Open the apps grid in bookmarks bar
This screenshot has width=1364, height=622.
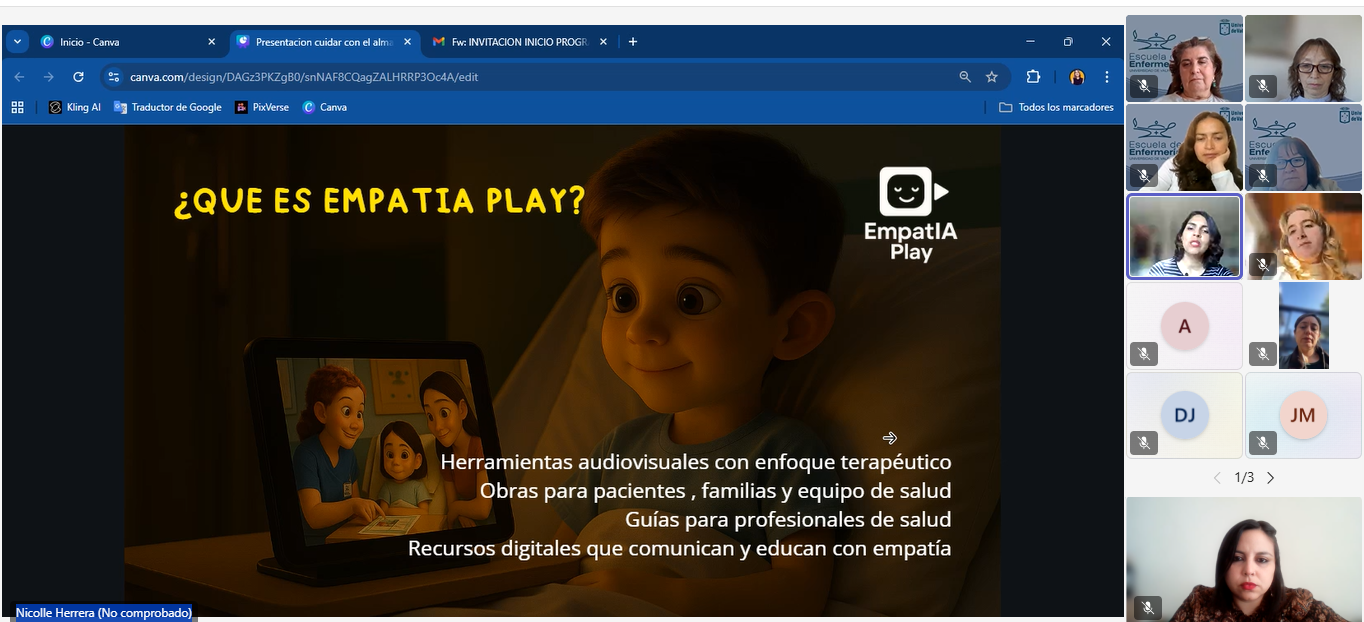[17, 107]
